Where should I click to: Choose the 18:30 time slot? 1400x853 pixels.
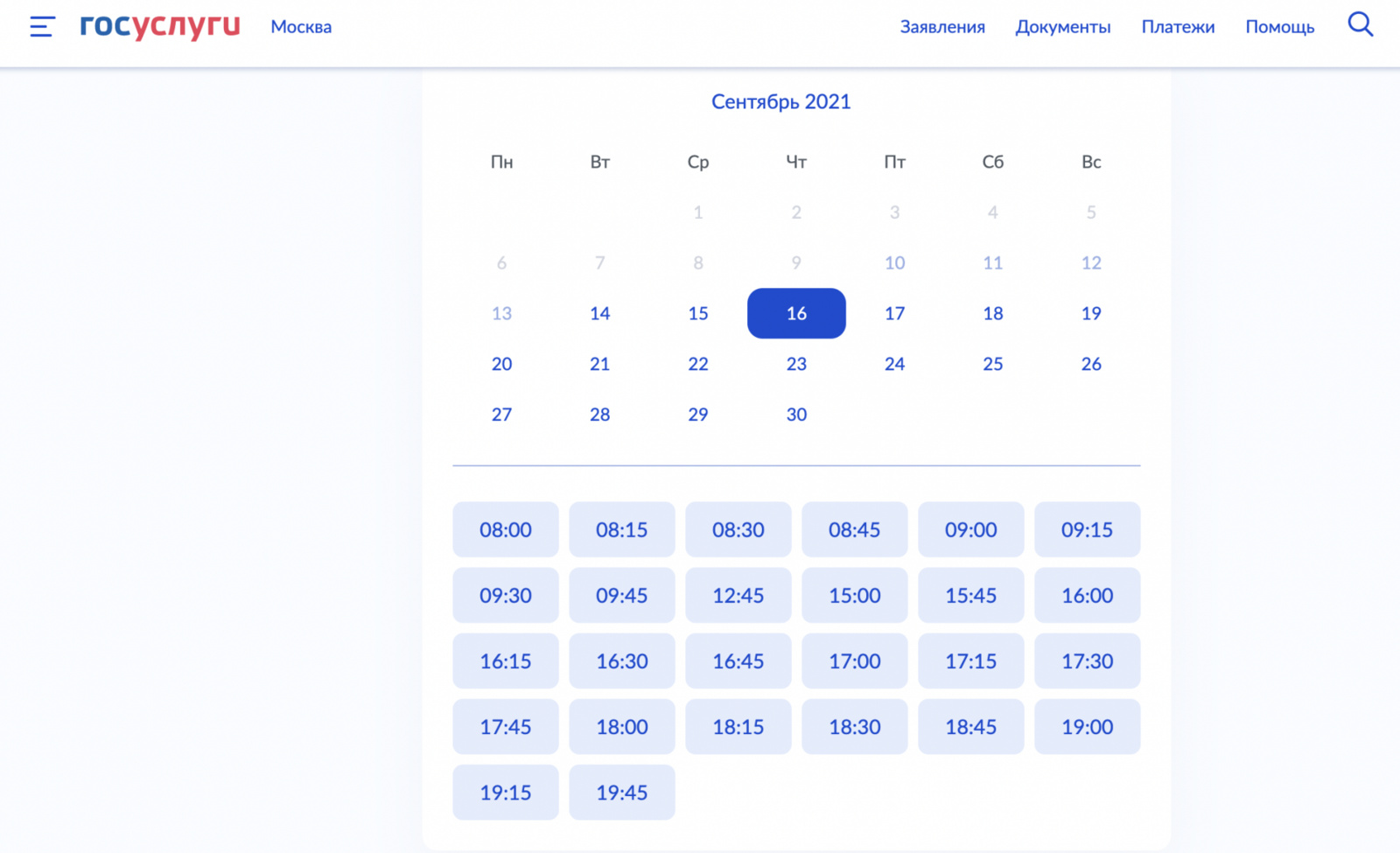point(855,726)
